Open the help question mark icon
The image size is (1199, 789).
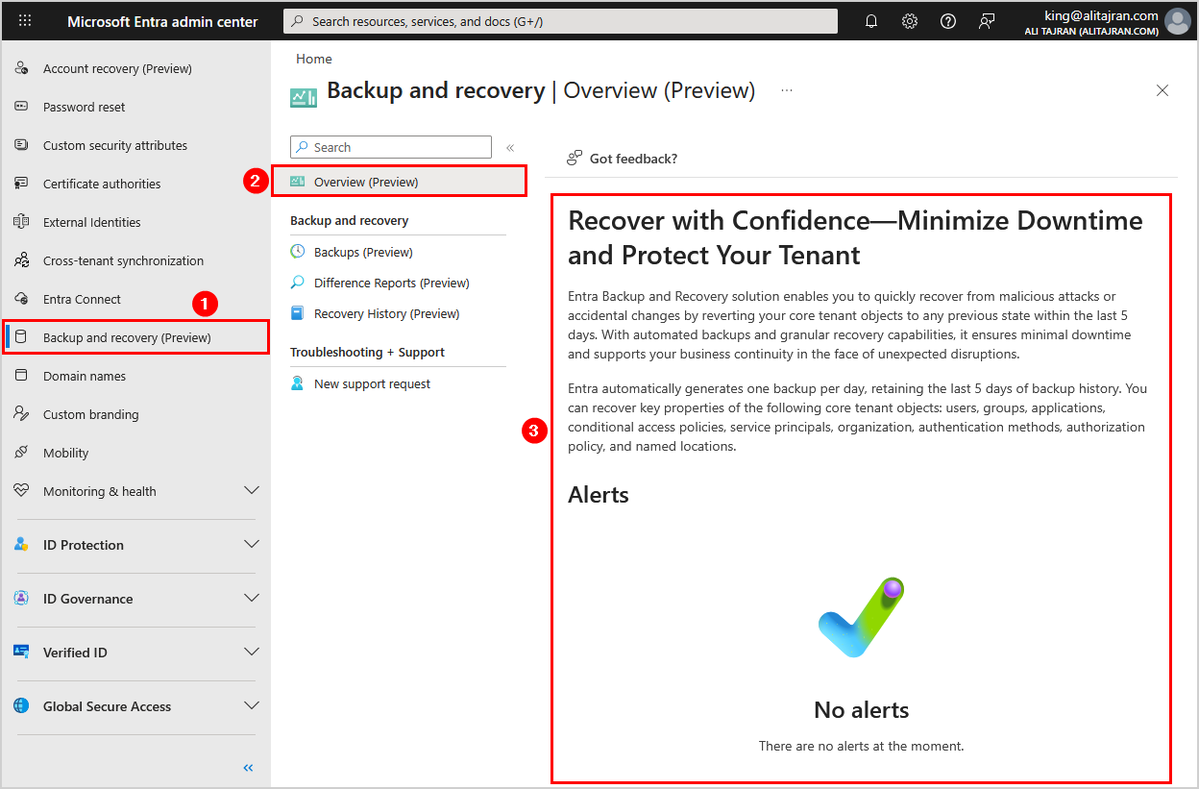pos(948,21)
